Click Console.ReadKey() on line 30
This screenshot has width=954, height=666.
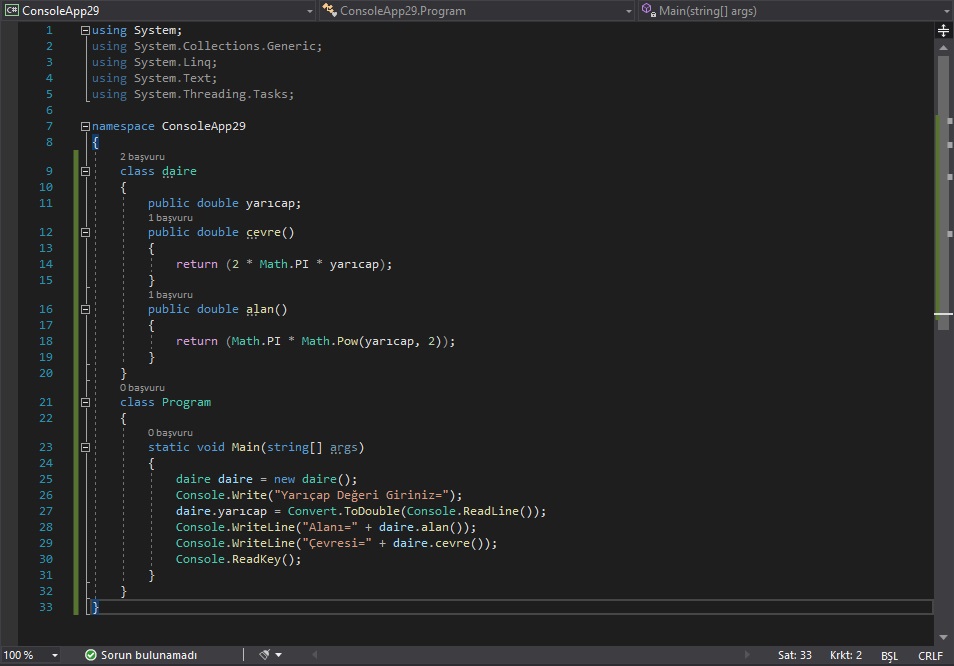[235, 560]
